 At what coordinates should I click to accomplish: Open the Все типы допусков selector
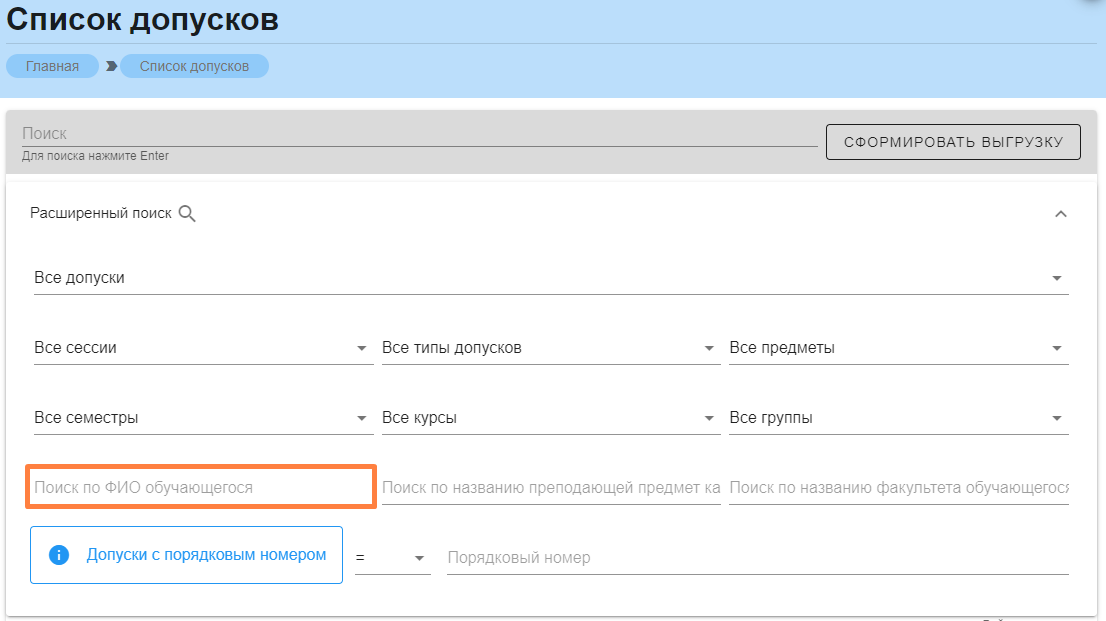(x=550, y=348)
